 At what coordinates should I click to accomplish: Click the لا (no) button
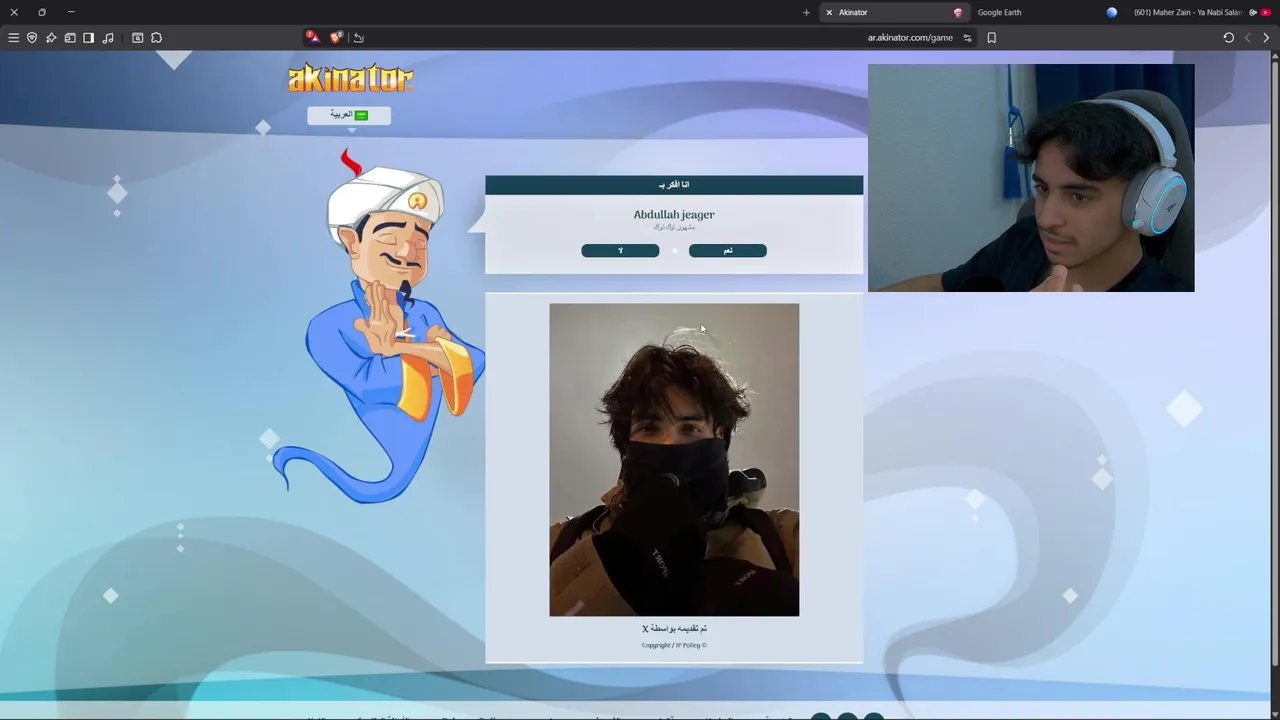click(620, 251)
